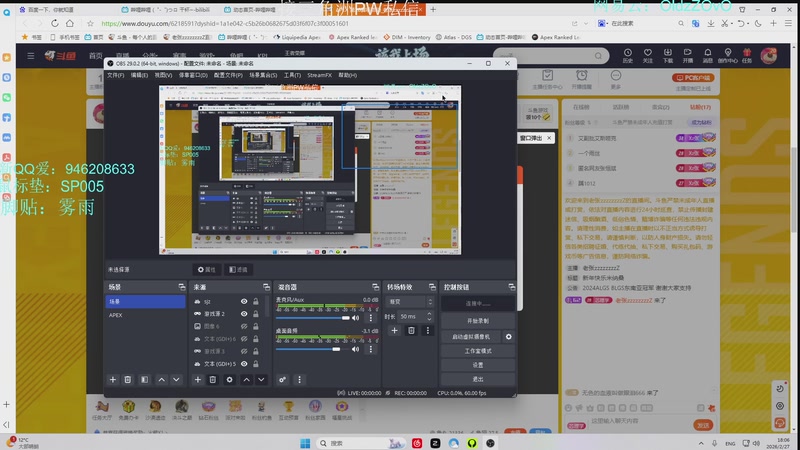
Task: Pop out the Audio Mixer dock panel
Action: point(376,287)
